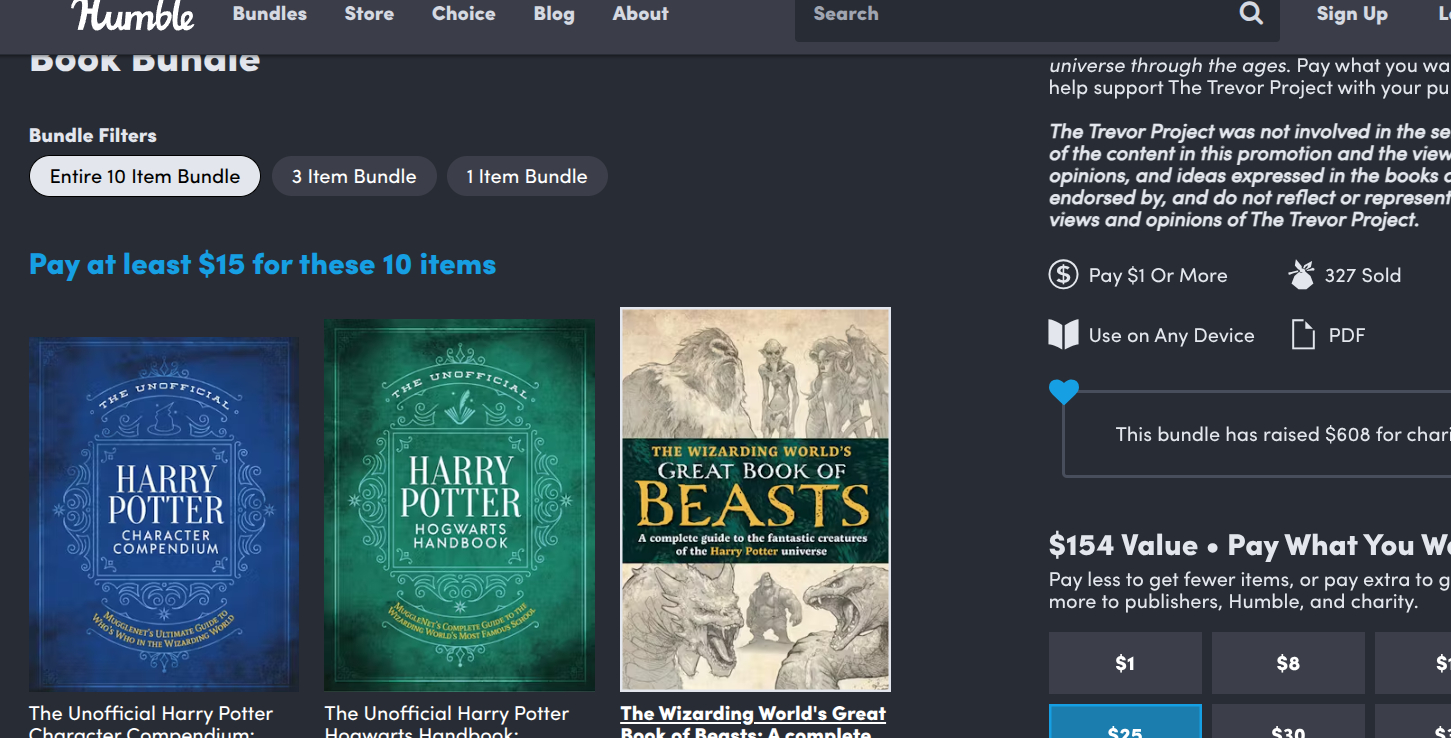Choose the 1 Item Bundle filter
The width and height of the screenshot is (1451, 738).
coord(527,176)
